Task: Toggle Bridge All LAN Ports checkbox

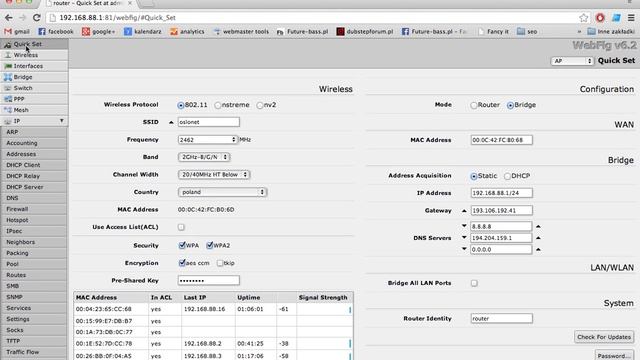Action: [x=474, y=283]
